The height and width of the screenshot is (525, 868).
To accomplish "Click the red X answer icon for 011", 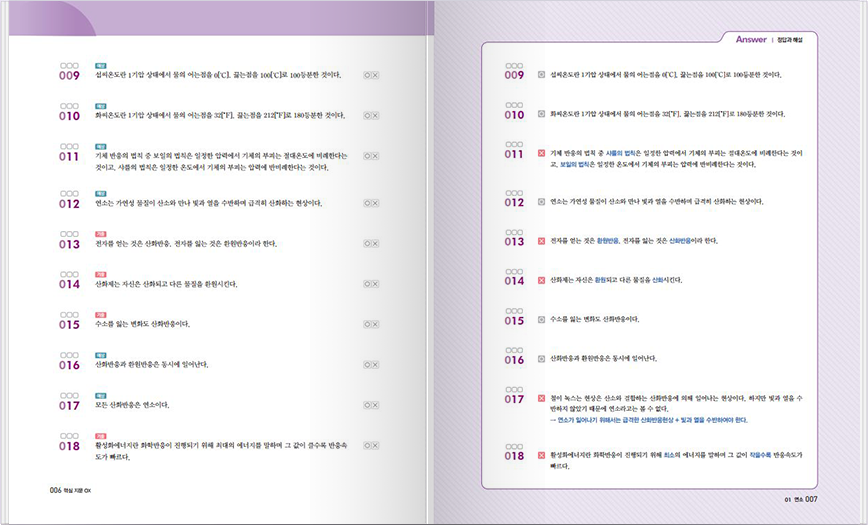I will coord(541,154).
